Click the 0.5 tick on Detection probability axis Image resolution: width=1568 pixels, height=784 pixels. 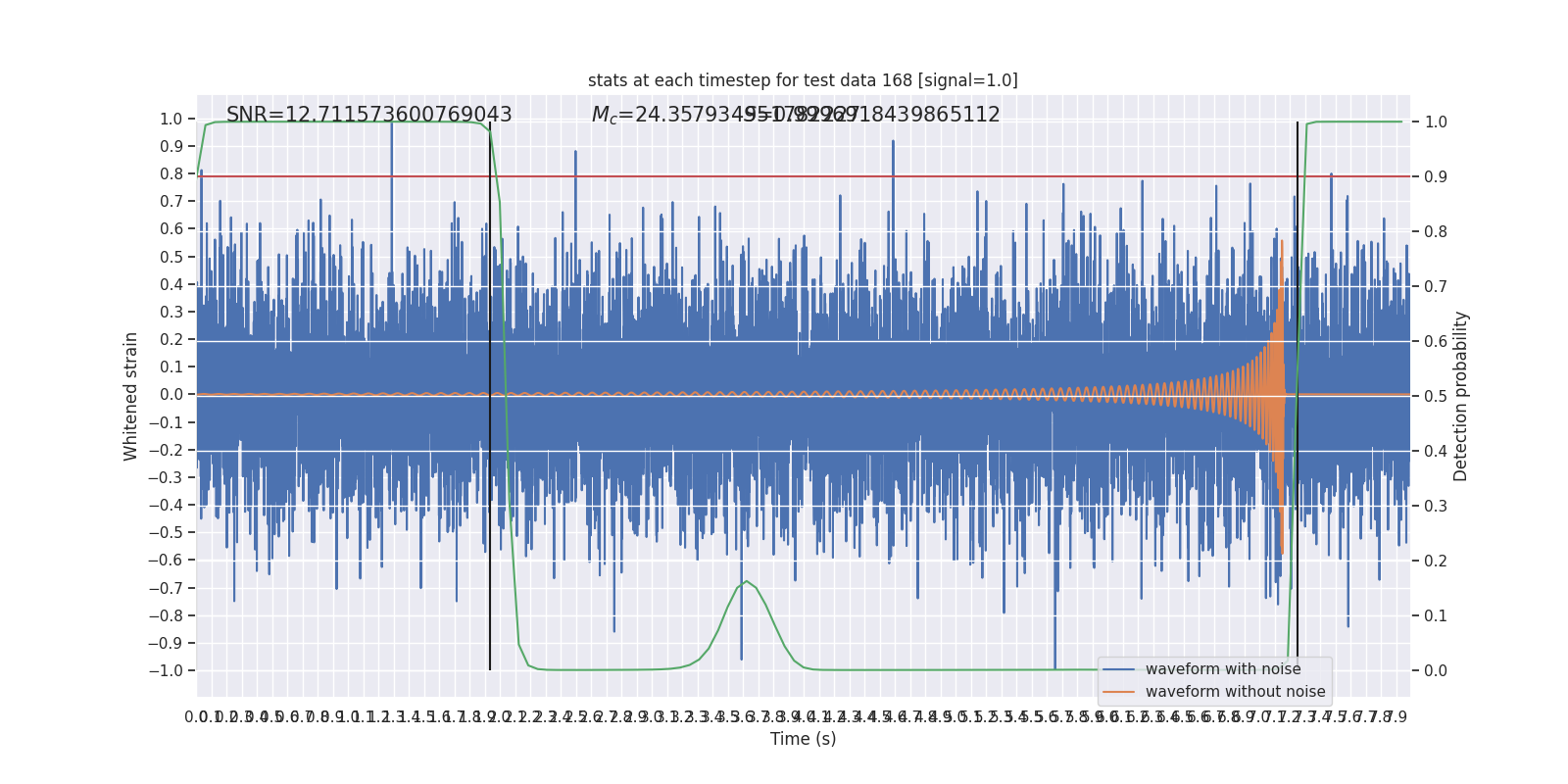(x=1436, y=396)
